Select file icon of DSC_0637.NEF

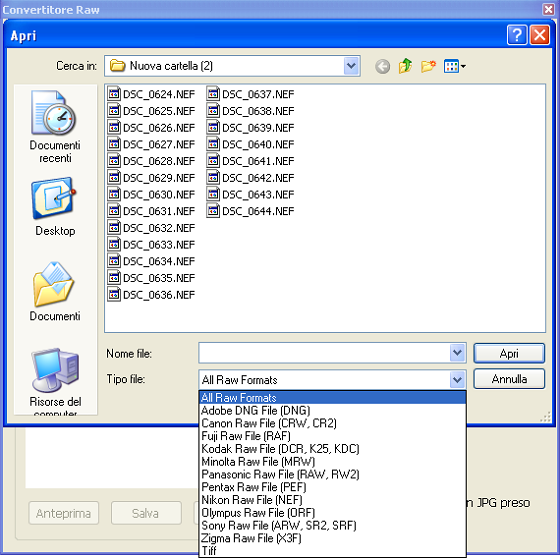click(x=213, y=94)
